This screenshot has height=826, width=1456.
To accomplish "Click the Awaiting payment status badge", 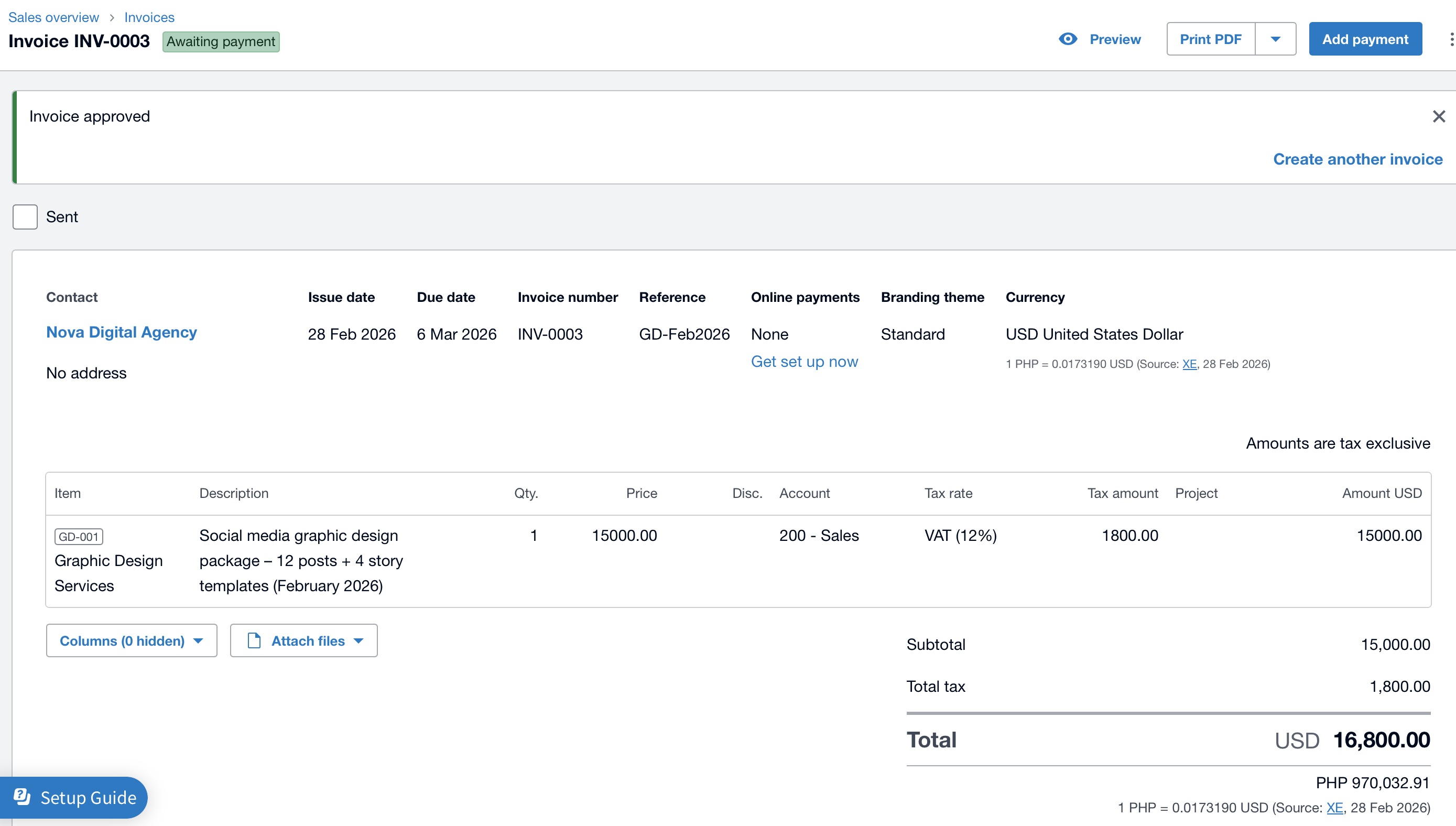I will (221, 41).
